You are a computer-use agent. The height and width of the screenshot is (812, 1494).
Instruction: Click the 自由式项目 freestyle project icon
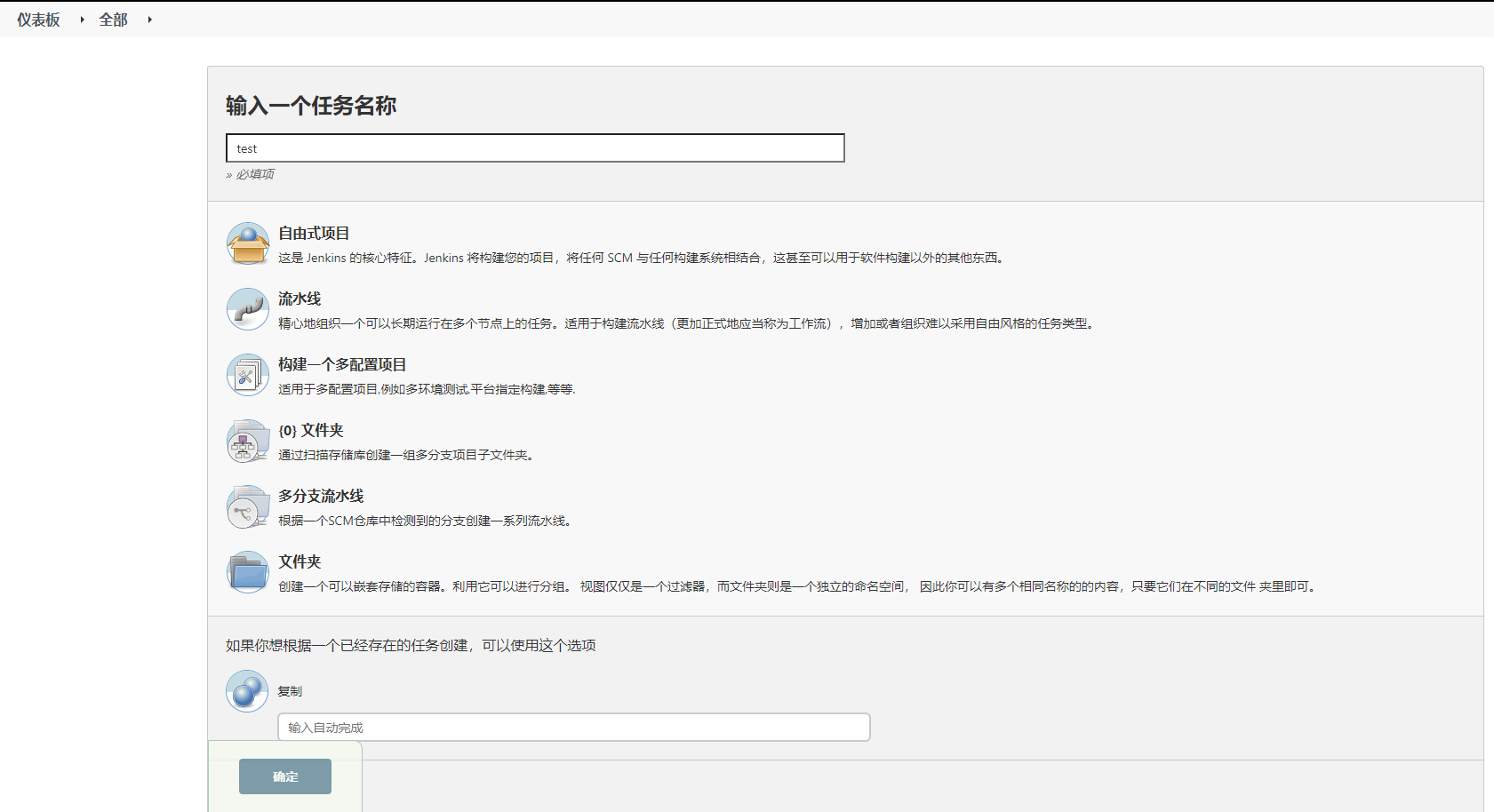248,243
